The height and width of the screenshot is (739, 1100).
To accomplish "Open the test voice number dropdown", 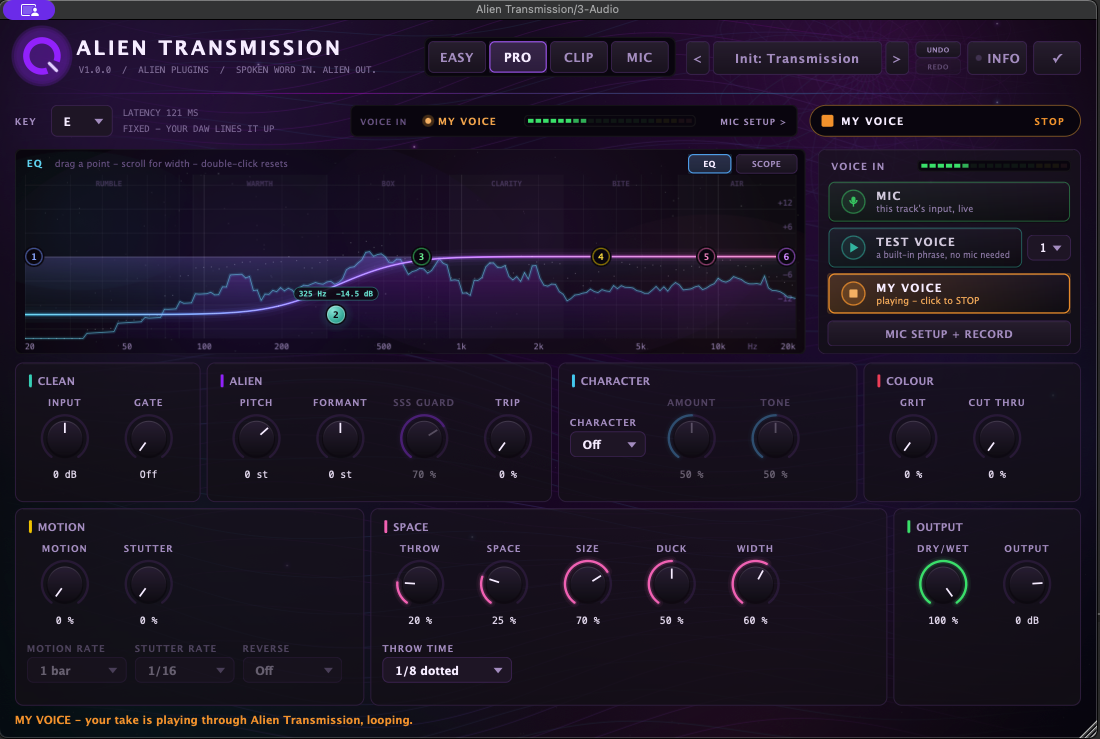I will pyautogui.click(x=1049, y=248).
